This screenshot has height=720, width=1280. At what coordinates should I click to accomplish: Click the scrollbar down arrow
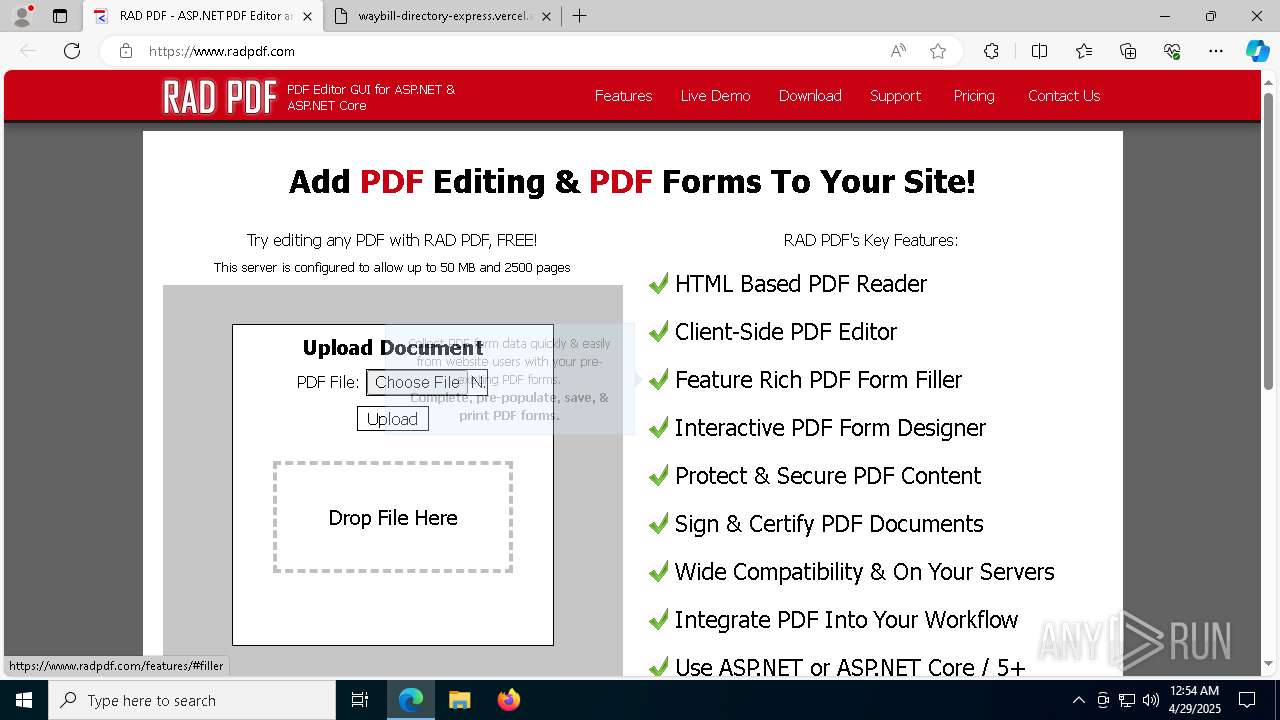[1269, 663]
